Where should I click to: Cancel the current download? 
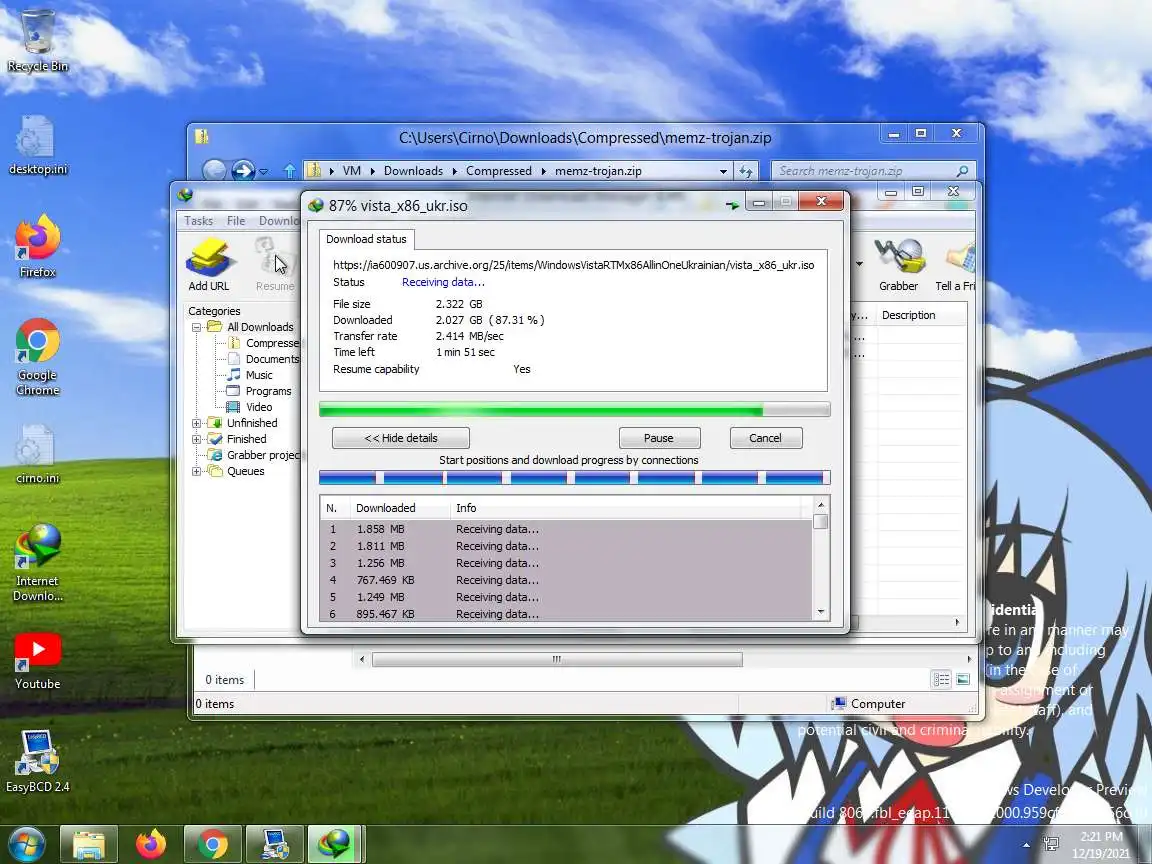click(x=766, y=438)
